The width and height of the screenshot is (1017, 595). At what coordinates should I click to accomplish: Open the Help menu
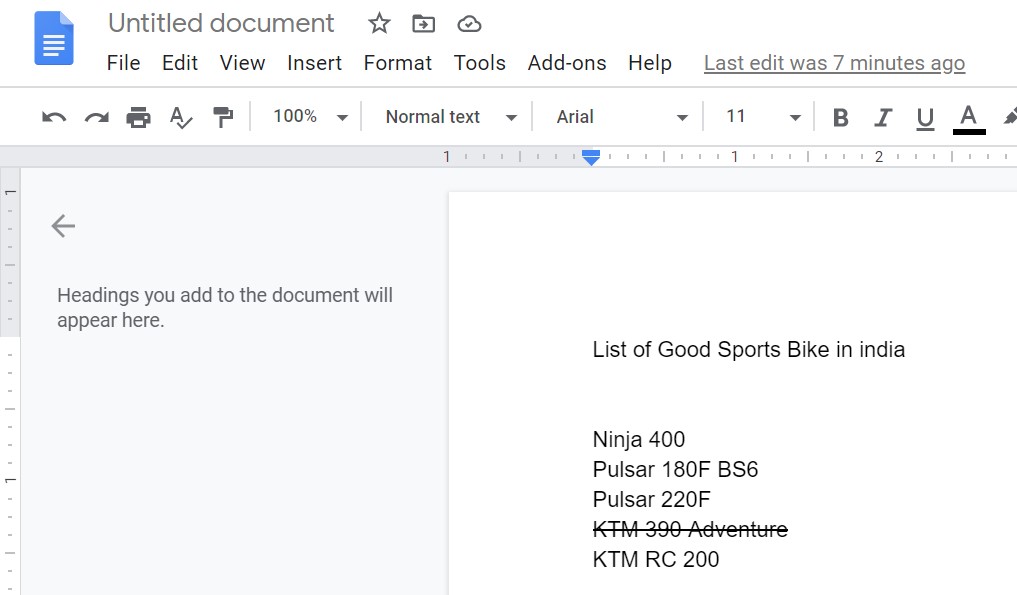[650, 63]
